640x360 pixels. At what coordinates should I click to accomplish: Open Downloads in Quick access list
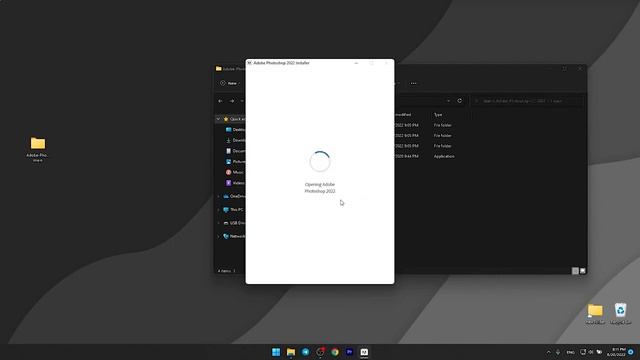pyautogui.click(x=236, y=140)
